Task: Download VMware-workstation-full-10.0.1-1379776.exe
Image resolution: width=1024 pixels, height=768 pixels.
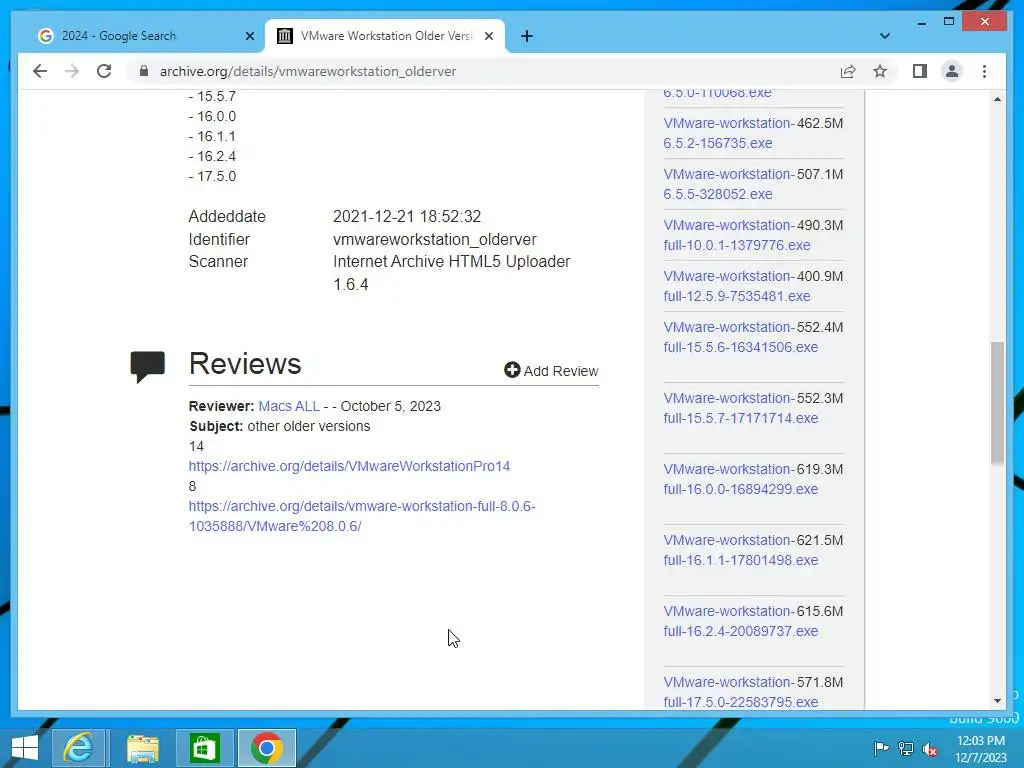Action: tap(737, 234)
